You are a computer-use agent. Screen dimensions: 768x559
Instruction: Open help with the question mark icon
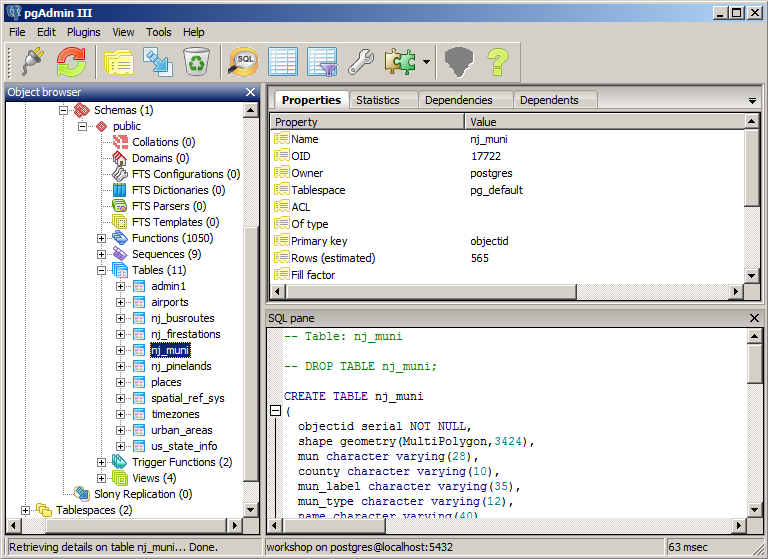[x=498, y=62]
